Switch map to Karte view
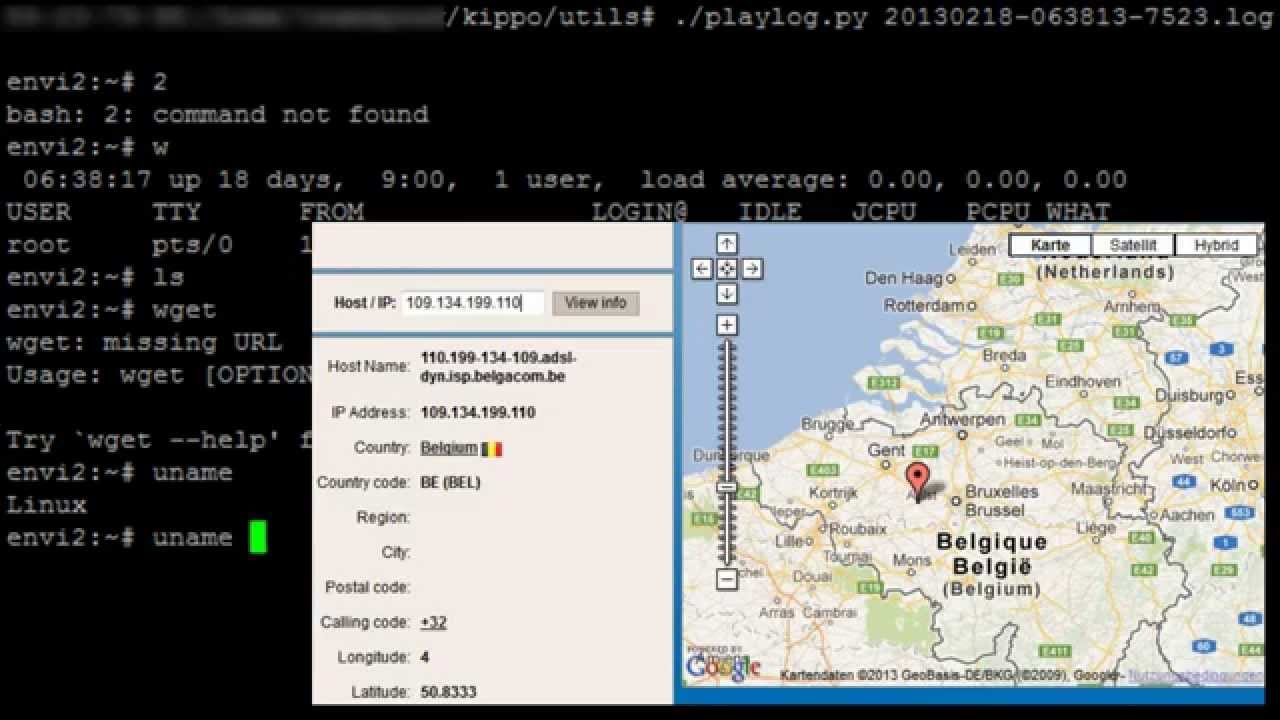 click(1050, 245)
